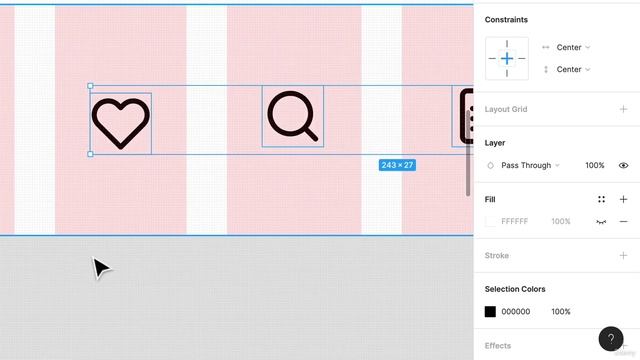Edit the 000000 hex color value
This screenshot has width=640, height=360.
(x=516, y=311)
